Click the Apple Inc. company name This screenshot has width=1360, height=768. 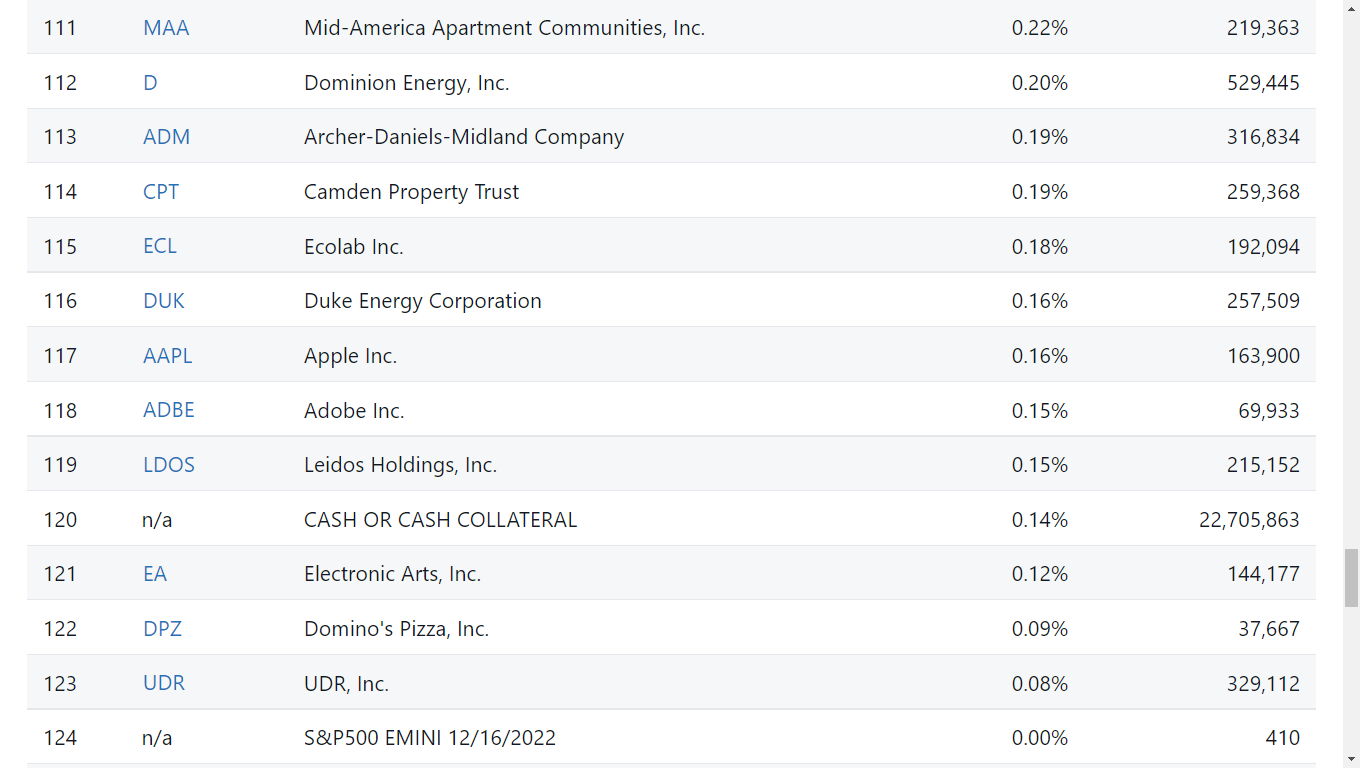(x=350, y=356)
